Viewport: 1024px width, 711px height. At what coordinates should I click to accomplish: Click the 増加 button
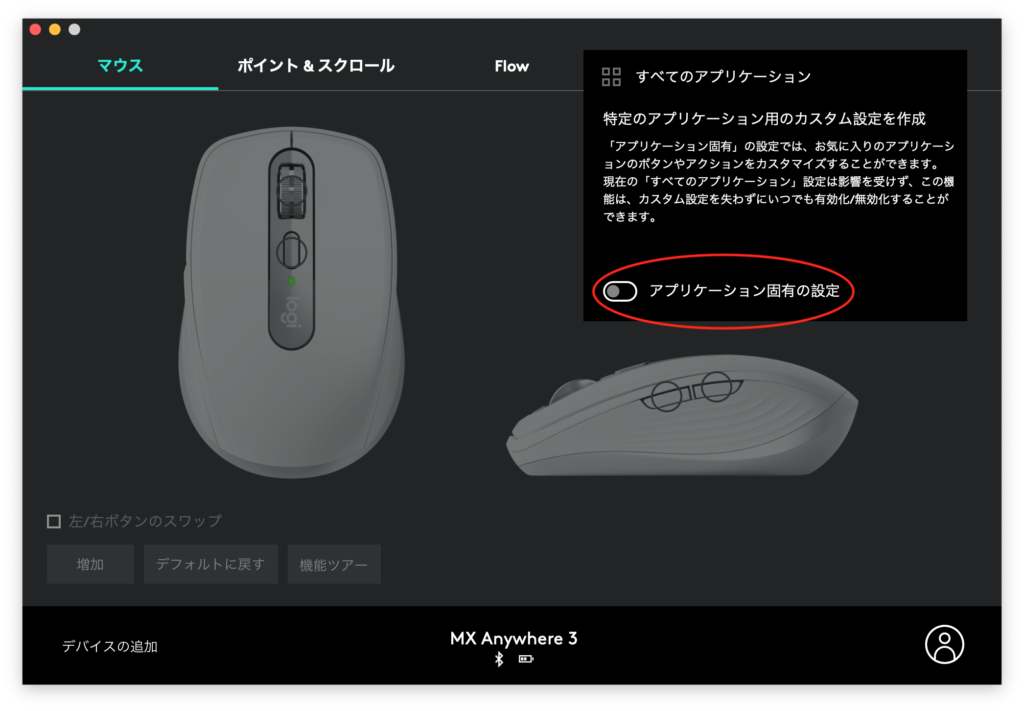coord(90,564)
